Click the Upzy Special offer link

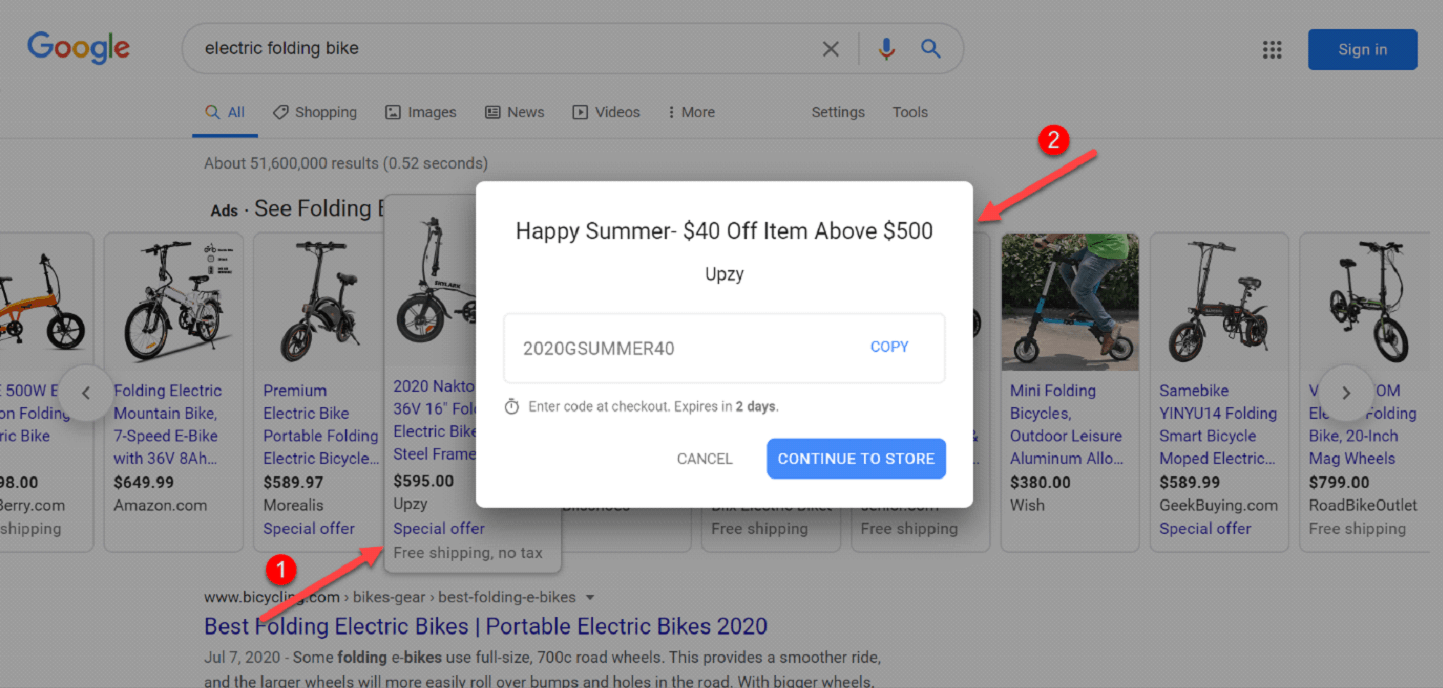click(439, 528)
